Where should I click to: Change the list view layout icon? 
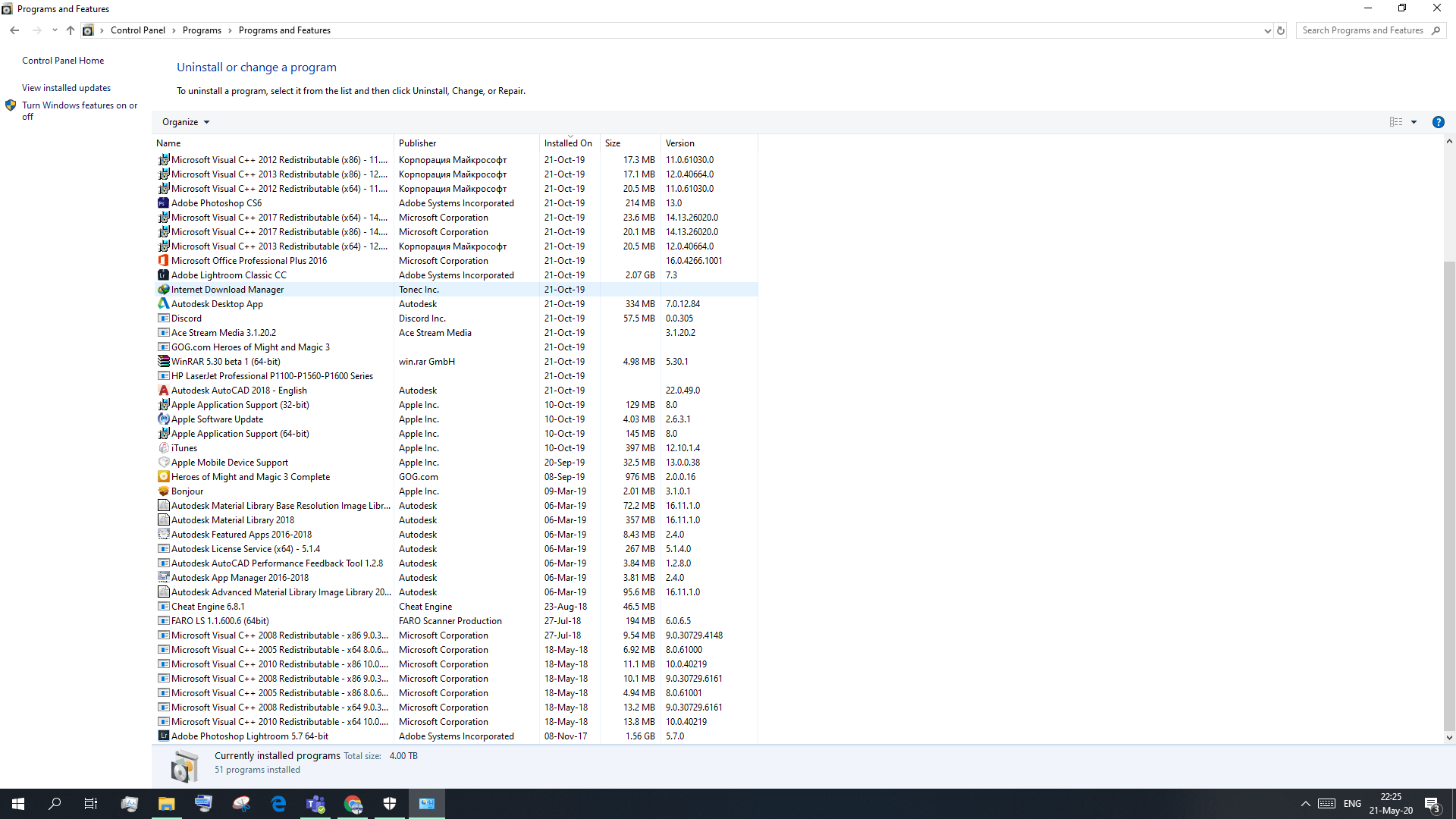(x=1396, y=122)
